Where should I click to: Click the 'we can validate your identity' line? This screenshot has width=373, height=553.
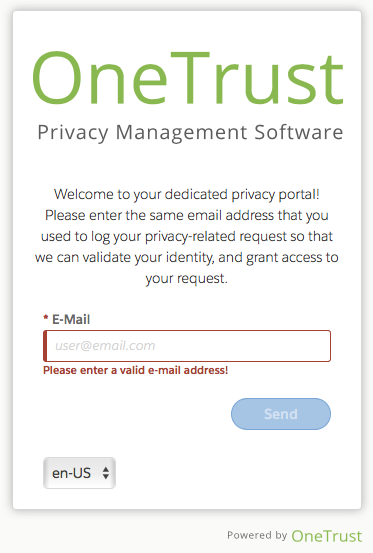[x=186, y=257]
